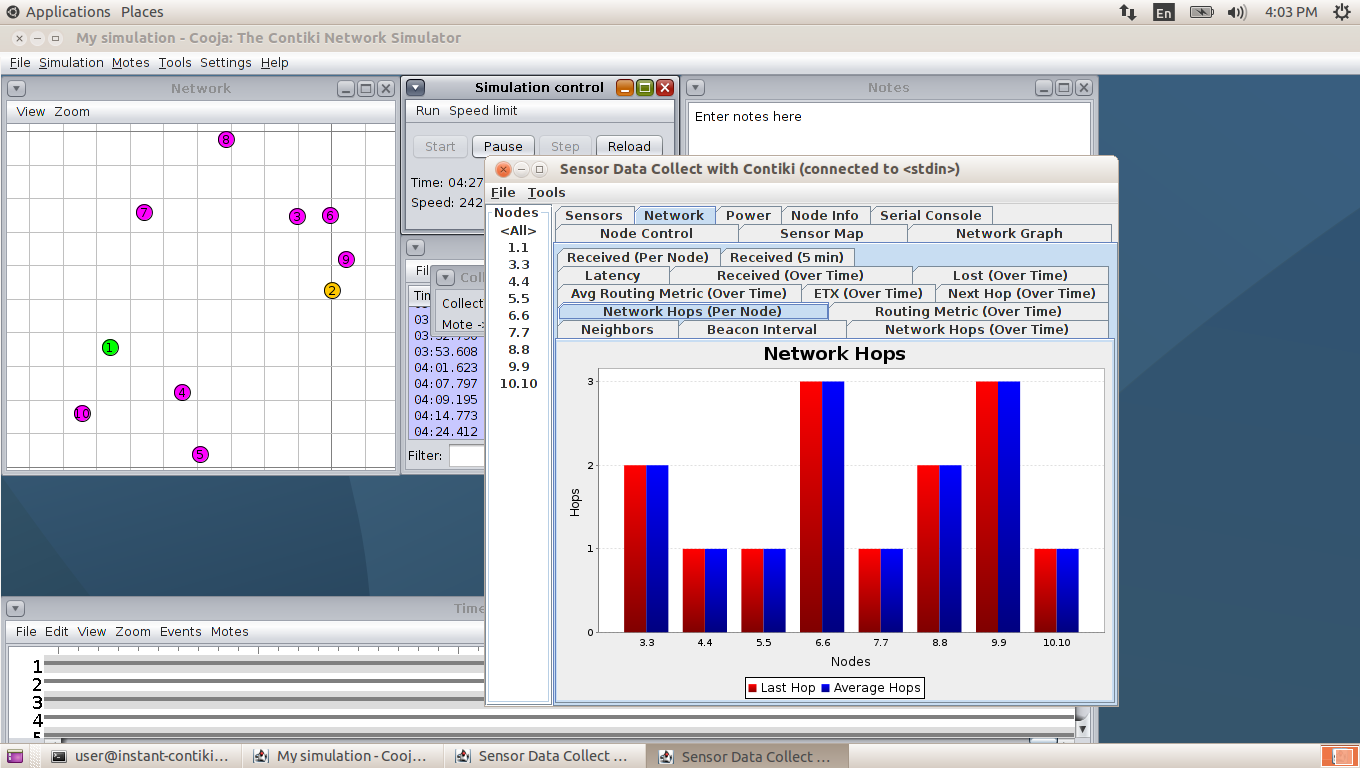Image resolution: width=1360 pixels, height=768 pixels.
Task: Select mote 9 in the Network view
Action: 347,259
